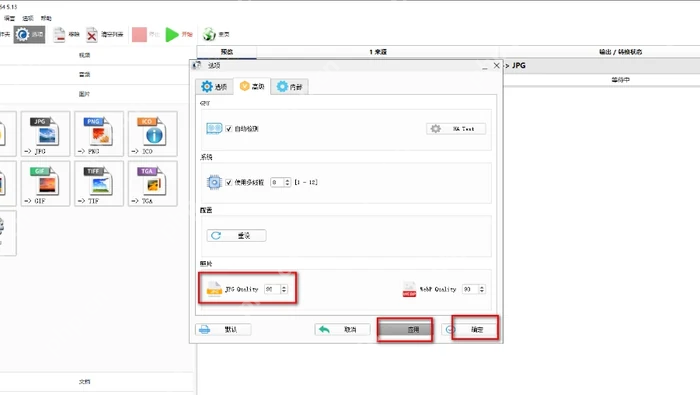Click the Cancel button with green arrow
The width and height of the screenshot is (700, 395).
342,329
